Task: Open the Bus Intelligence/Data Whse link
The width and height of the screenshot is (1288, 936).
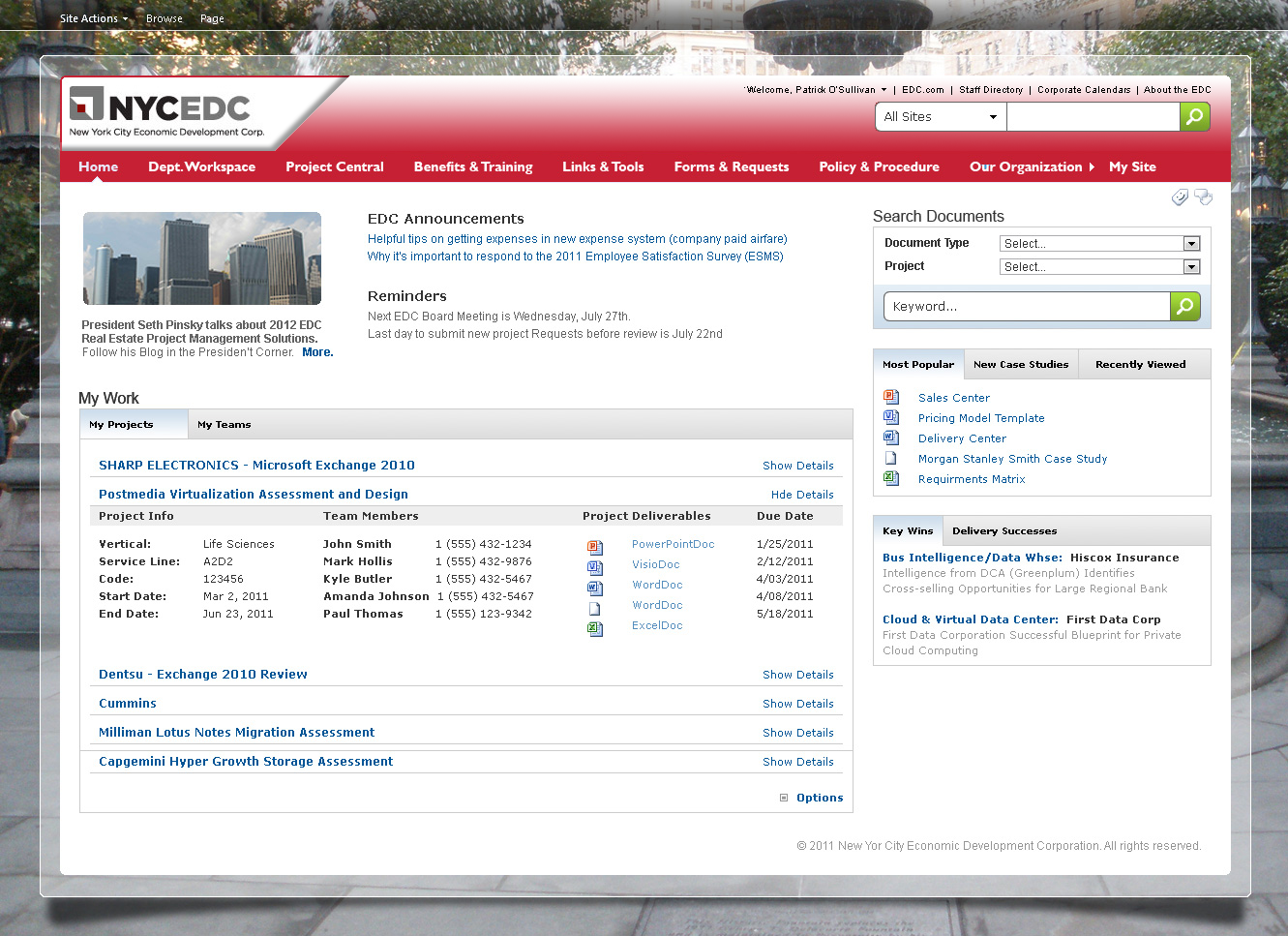Action: (x=973, y=558)
